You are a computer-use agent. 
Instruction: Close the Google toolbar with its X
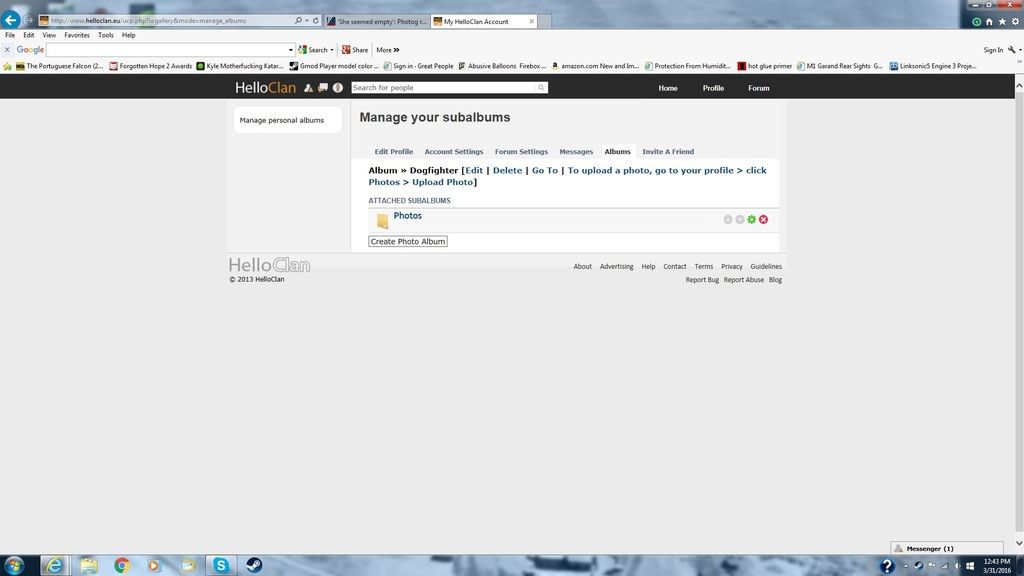[7, 50]
